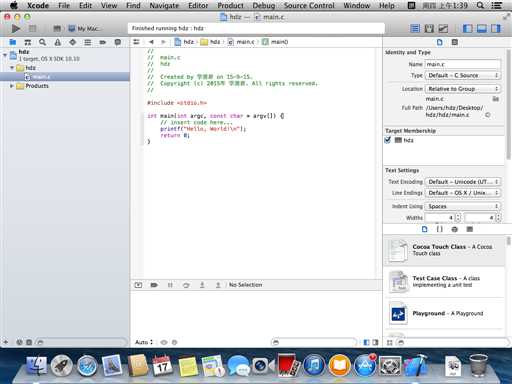Open the Project navigator tab

point(13,42)
